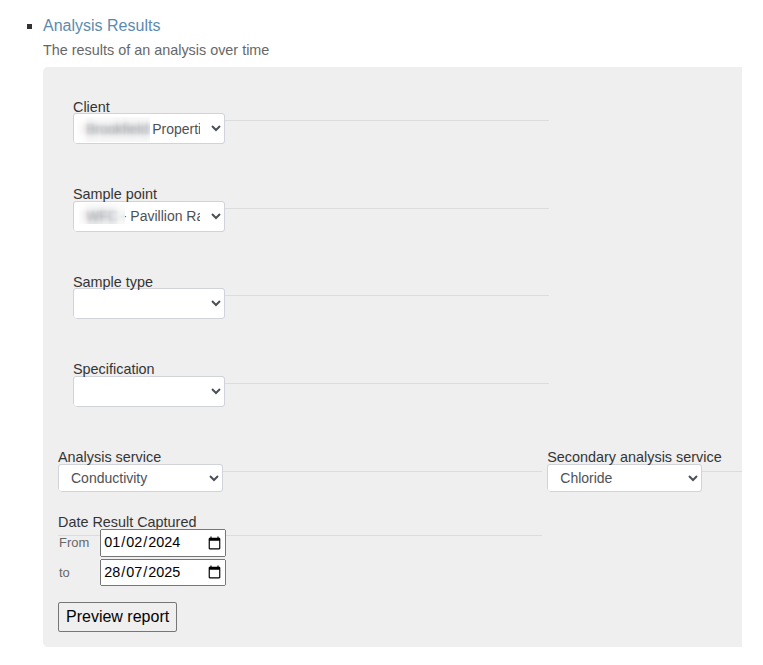763x665 pixels.
Task: Select the year '2025' in to date
Action: coord(163,573)
